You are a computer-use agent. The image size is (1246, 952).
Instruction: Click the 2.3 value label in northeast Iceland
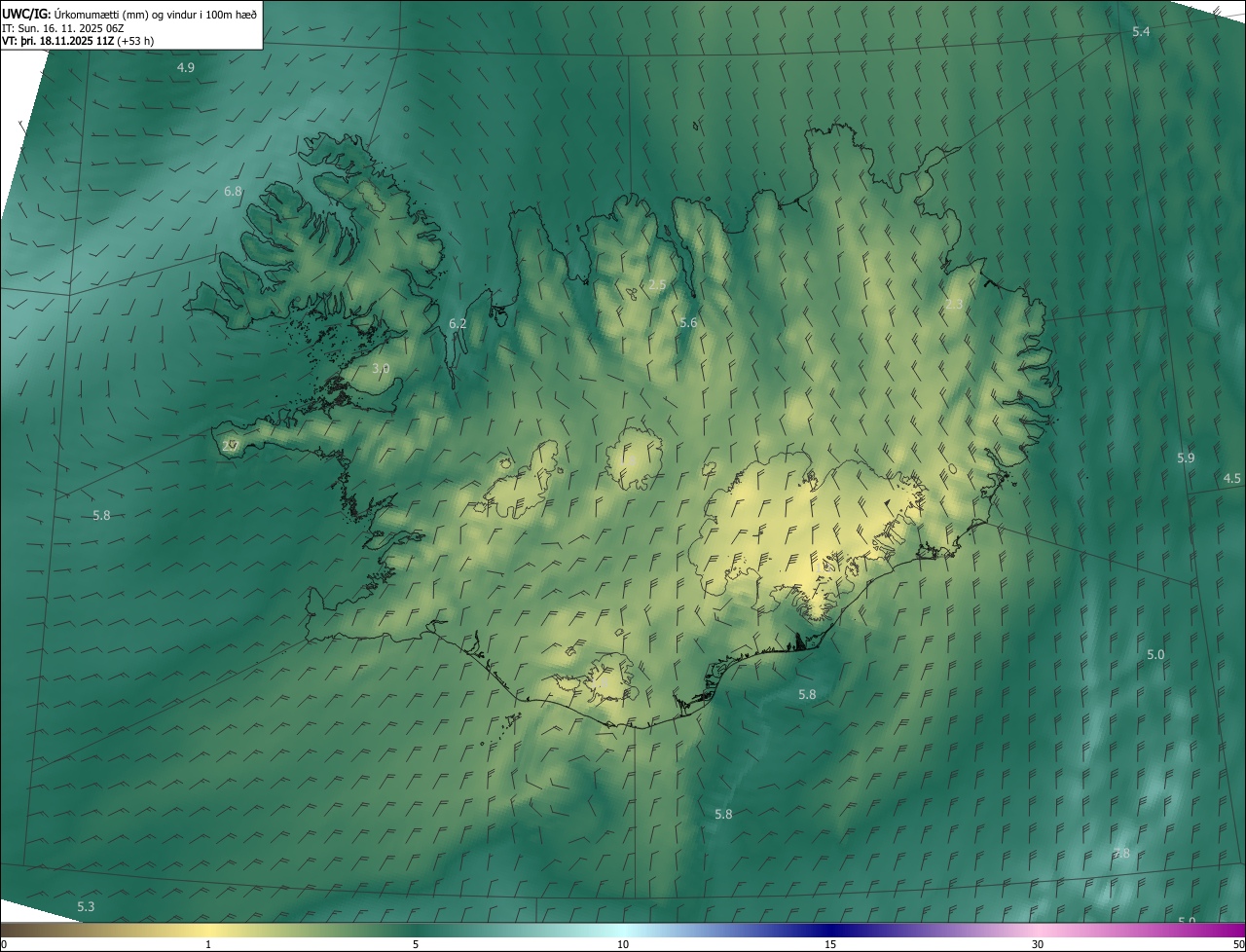point(954,305)
